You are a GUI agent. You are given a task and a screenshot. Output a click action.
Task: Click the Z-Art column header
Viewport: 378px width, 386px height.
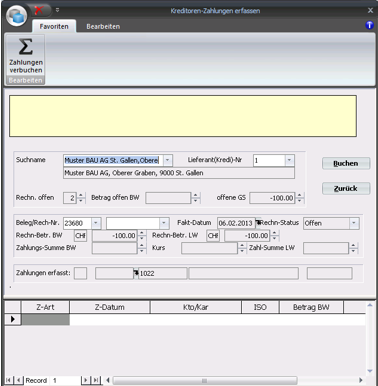coord(45,307)
